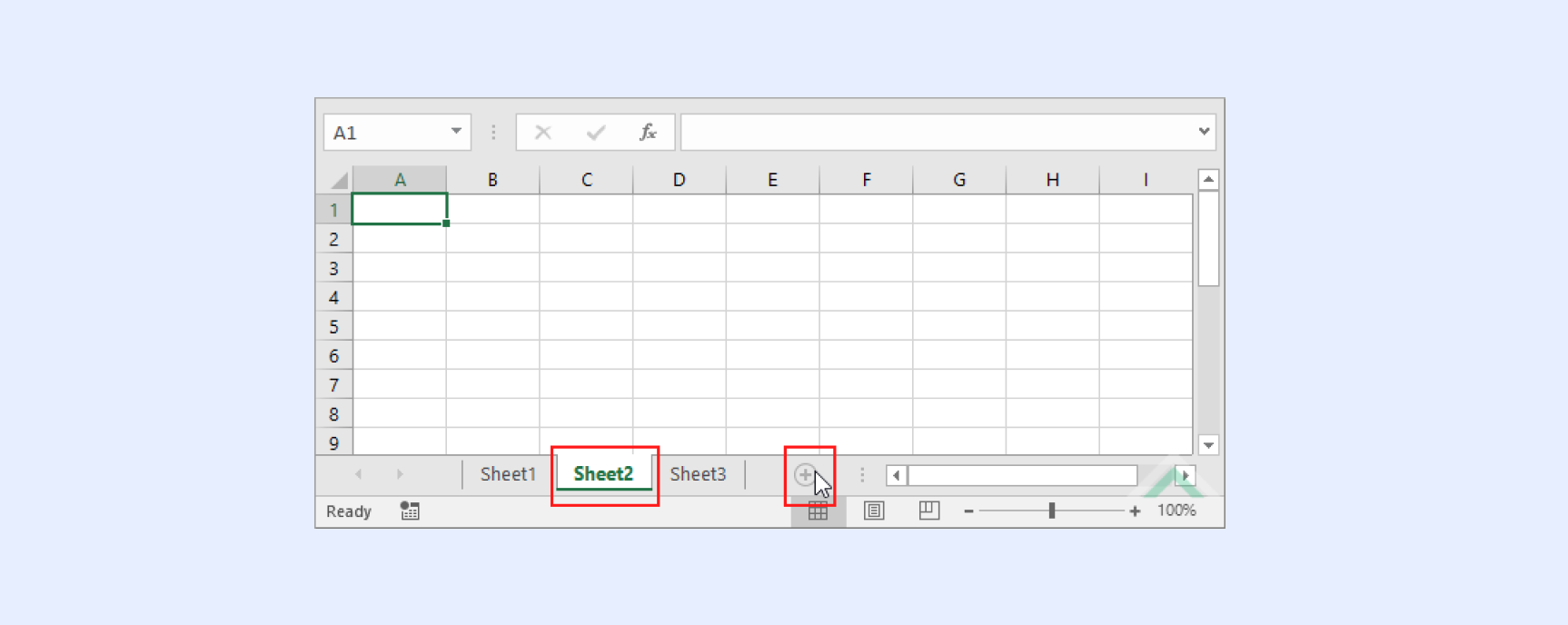Viewport: 1568px width, 625px height.
Task: Click the Ready status text
Action: pos(349,511)
